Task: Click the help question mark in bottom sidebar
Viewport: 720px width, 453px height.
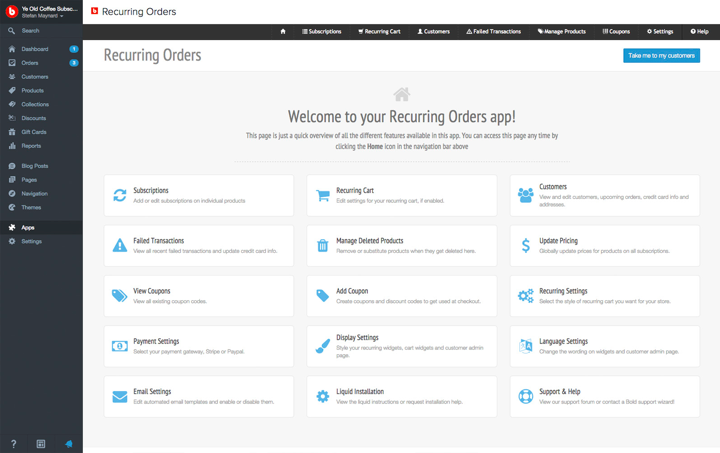Action: 14,443
